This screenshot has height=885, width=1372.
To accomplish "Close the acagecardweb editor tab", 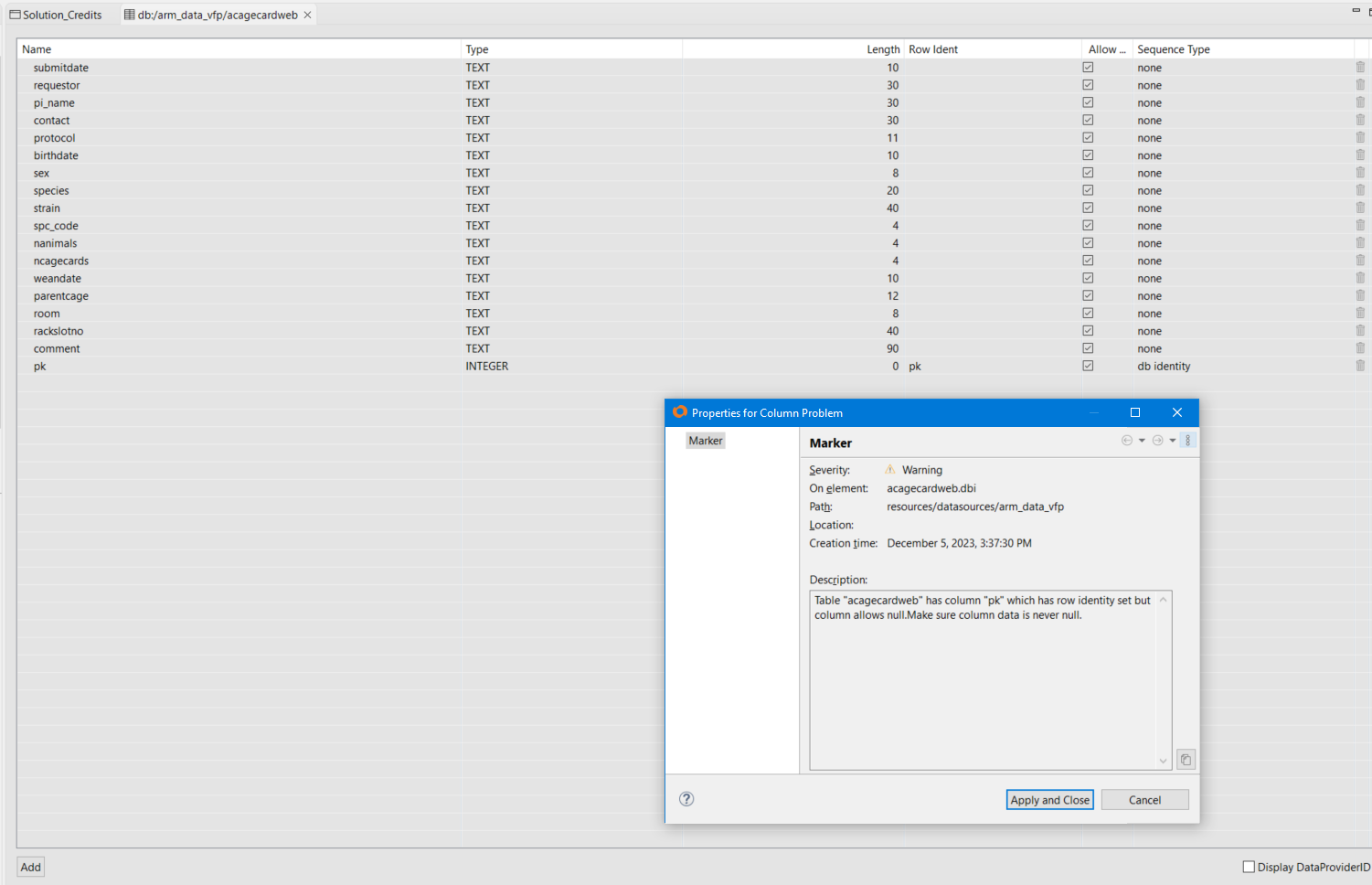I will point(307,15).
